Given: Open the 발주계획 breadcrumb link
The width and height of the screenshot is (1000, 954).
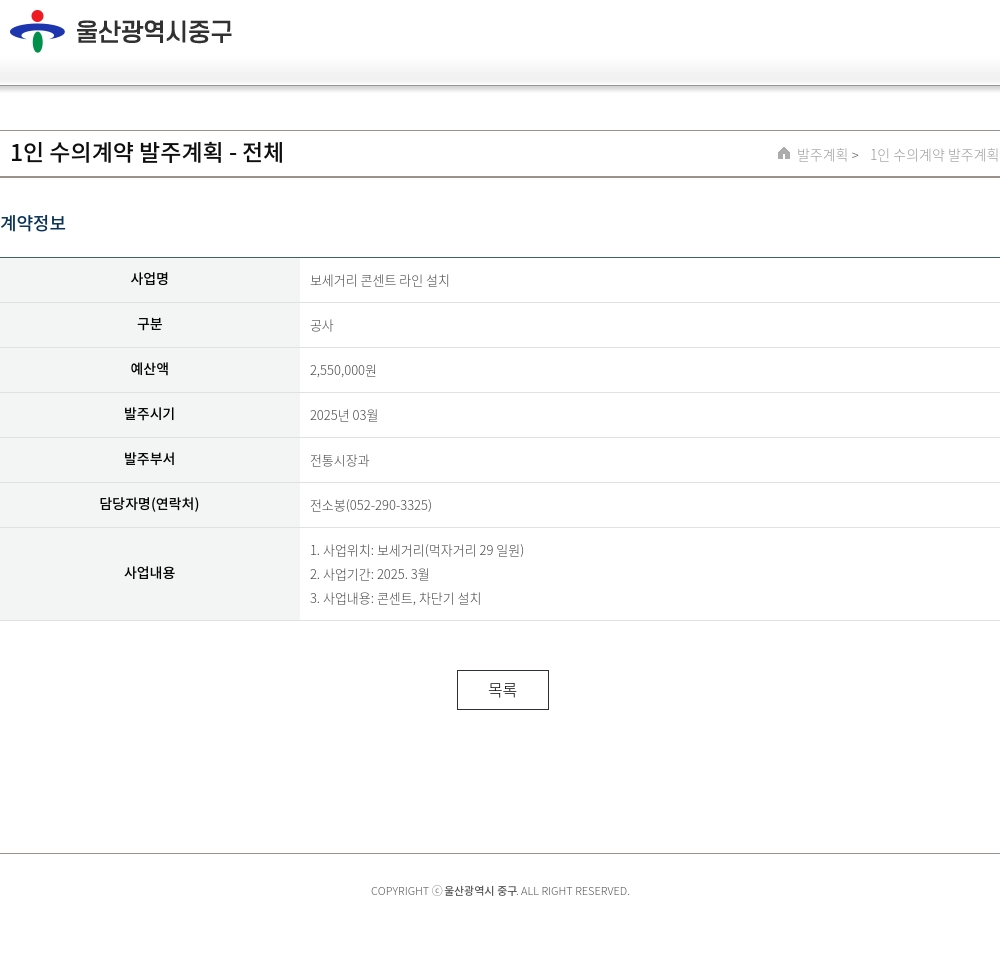Looking at the screenshot, I should pos(822,155).
